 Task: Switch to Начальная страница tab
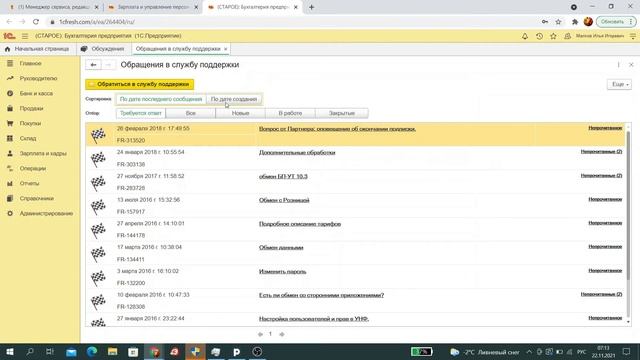tap(37, 49)
